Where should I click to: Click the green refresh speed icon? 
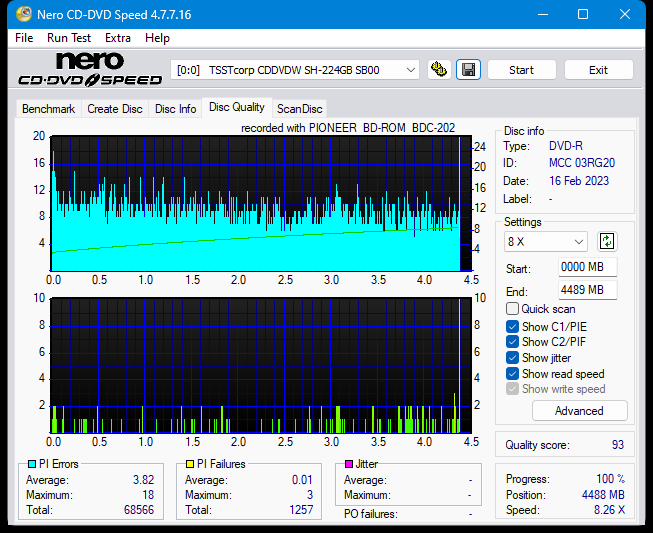point(607,242)
